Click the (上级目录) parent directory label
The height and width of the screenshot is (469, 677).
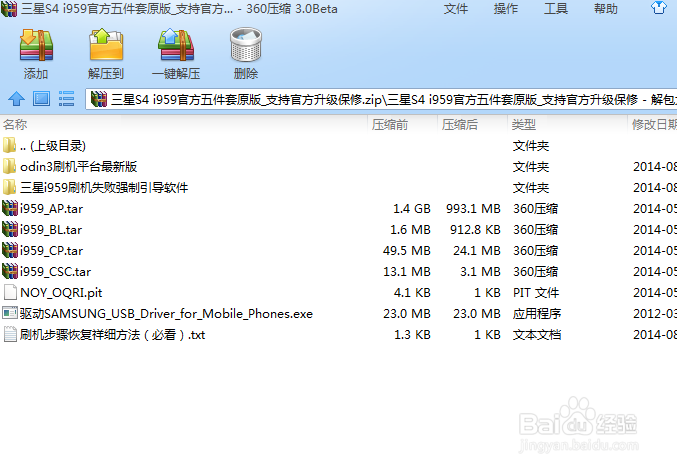pyautogui.click(x=58, y=146)
